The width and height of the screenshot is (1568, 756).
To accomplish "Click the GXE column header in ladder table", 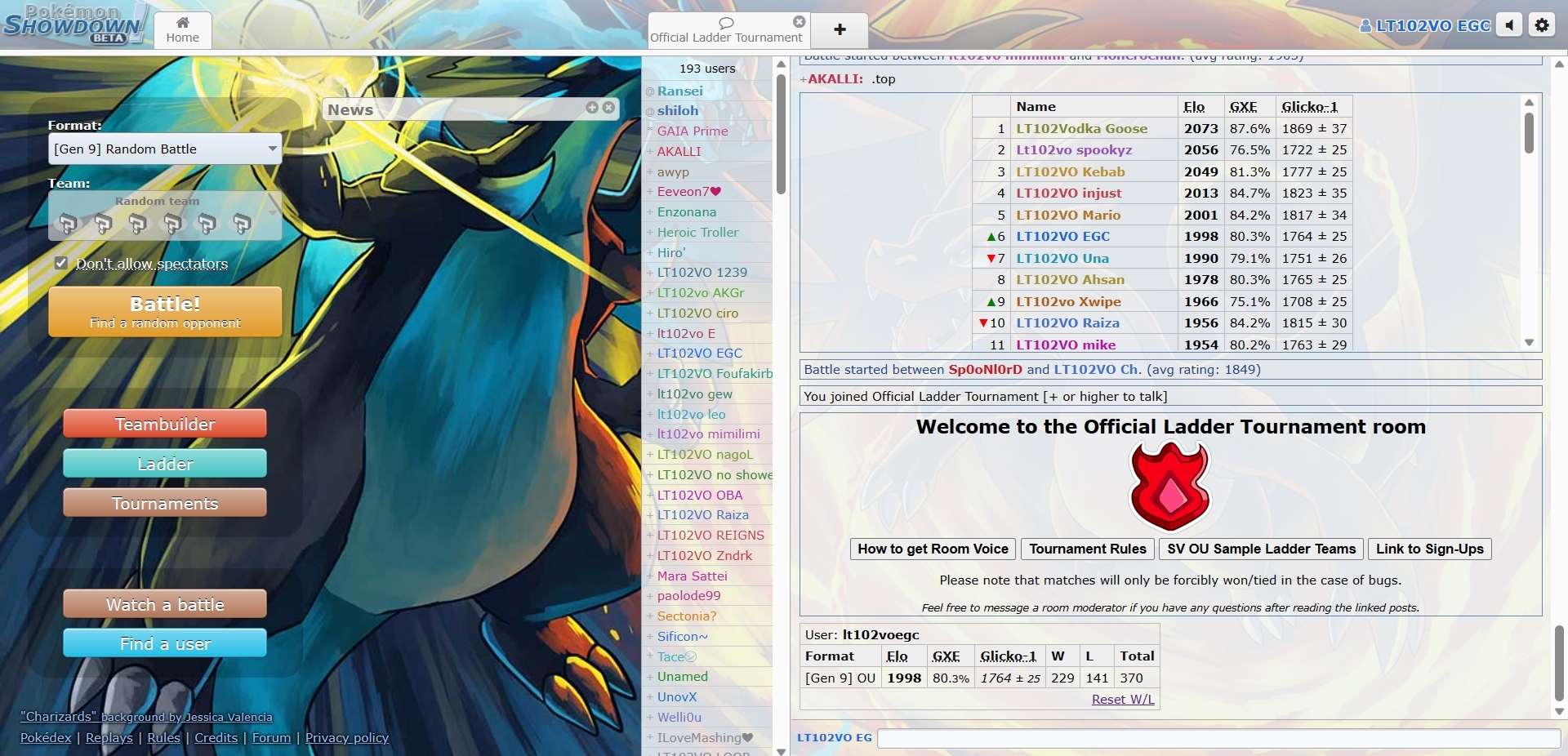I will click(x=1243, y=107).
